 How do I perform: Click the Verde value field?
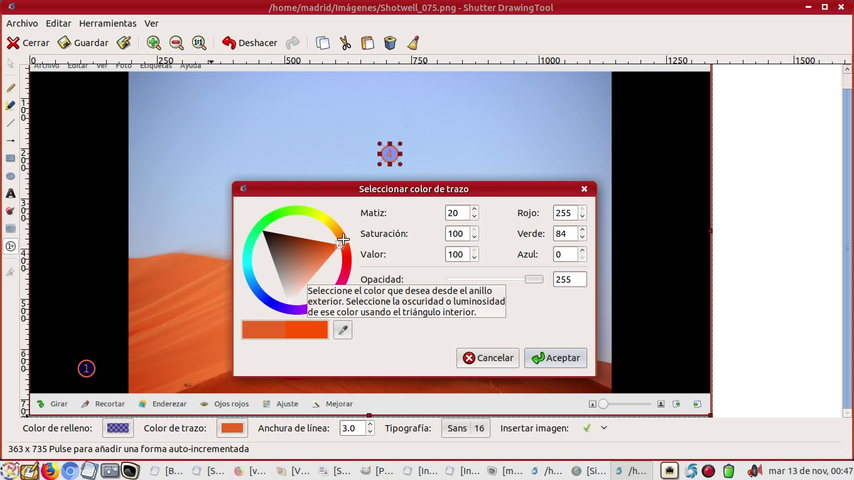[x=565, y=234]
